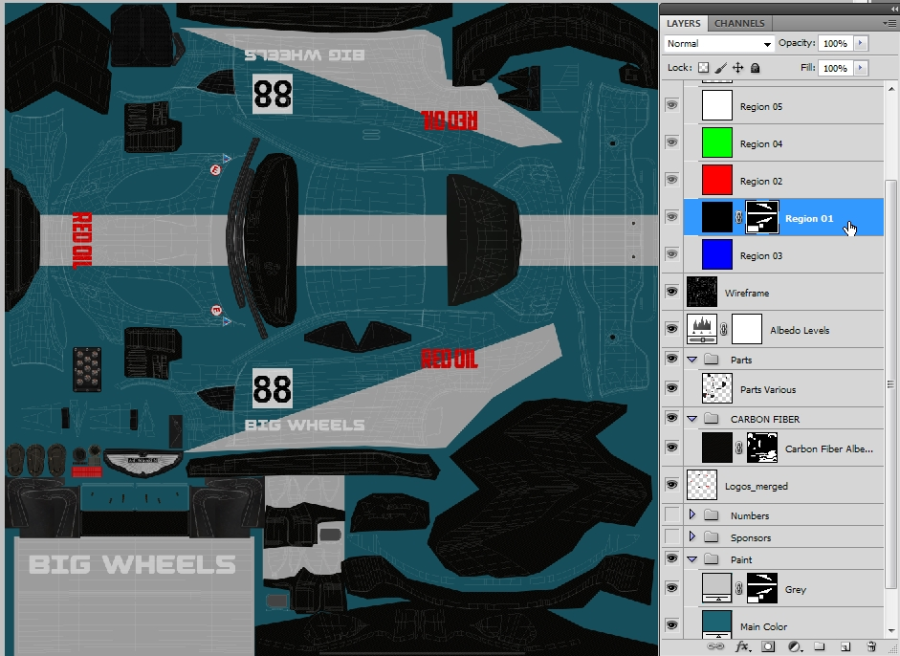The height and width of the screenshot is (656, 900).
Task: Select the Region 03 layer
Action: pos(783,255)
